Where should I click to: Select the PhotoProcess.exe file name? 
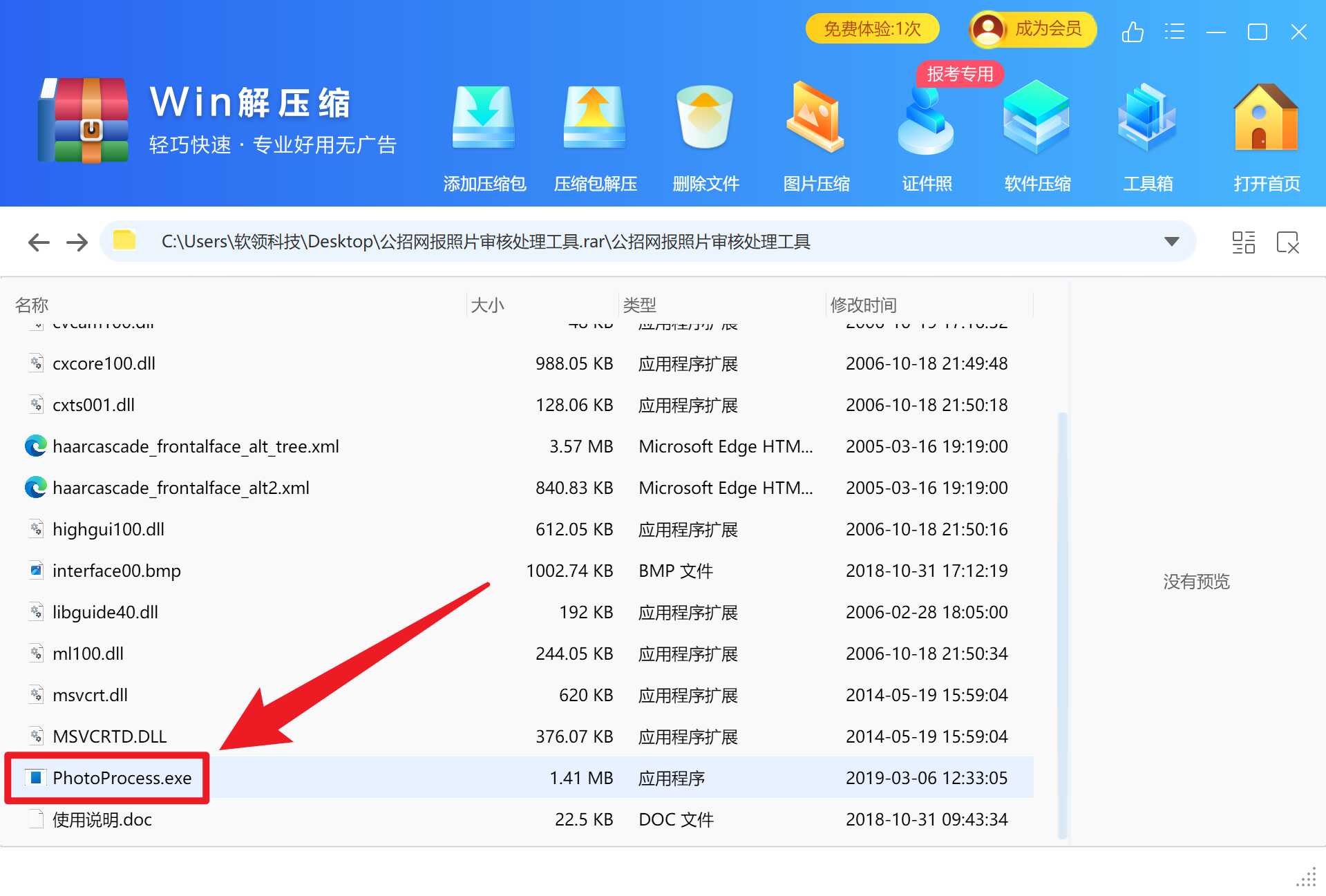pos(122,778)
